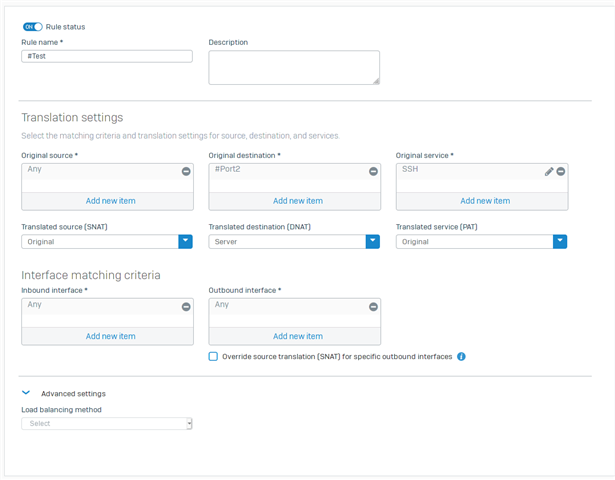Enable Override source translation (SNAT) checkbox

point(213,356)
